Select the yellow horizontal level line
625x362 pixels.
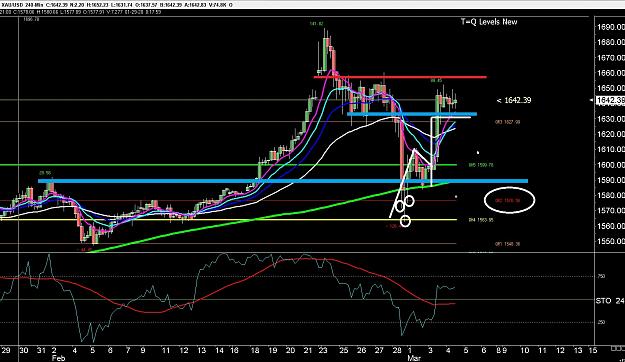tap(228, 220)
